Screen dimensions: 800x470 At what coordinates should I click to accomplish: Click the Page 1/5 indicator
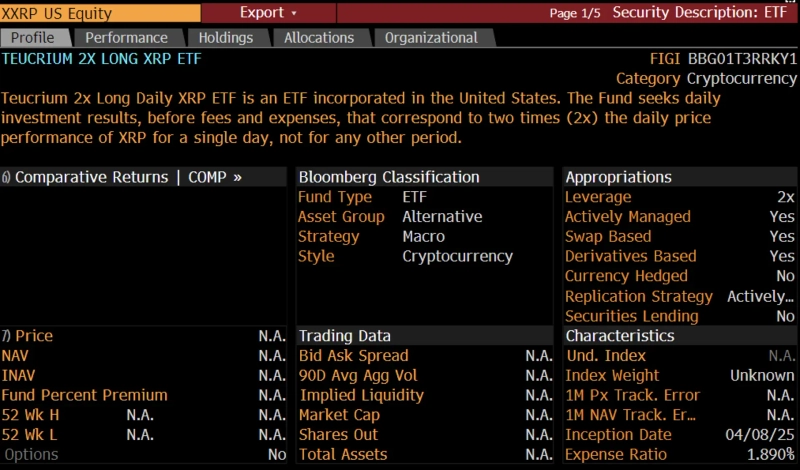tap(576, 14)
